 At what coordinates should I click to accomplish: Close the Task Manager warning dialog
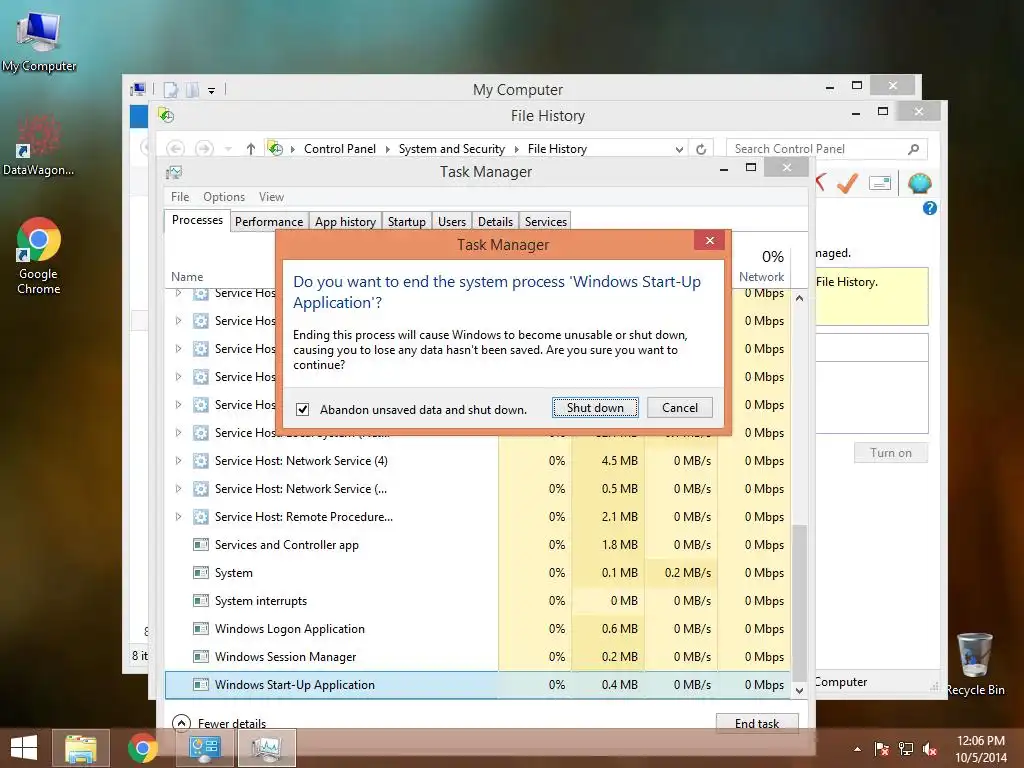[x=710, y=241]
